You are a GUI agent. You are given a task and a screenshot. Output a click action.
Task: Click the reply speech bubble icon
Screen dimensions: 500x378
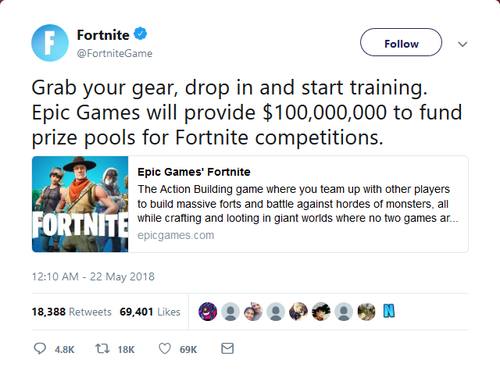[x=40, y=349]
